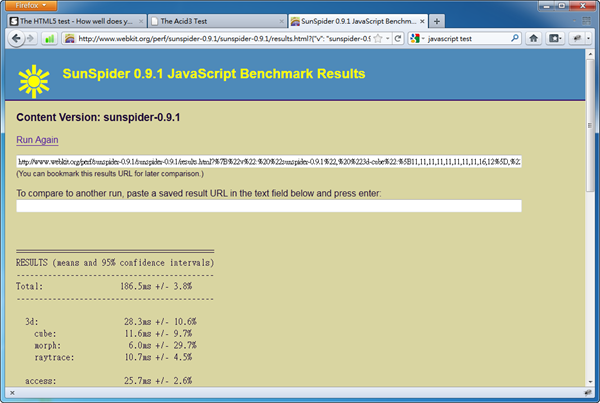Click the 3d 28.3ms result line
The height and width of the screenshot is (403, 600).
pyautogui.click(x=111, y=321)
